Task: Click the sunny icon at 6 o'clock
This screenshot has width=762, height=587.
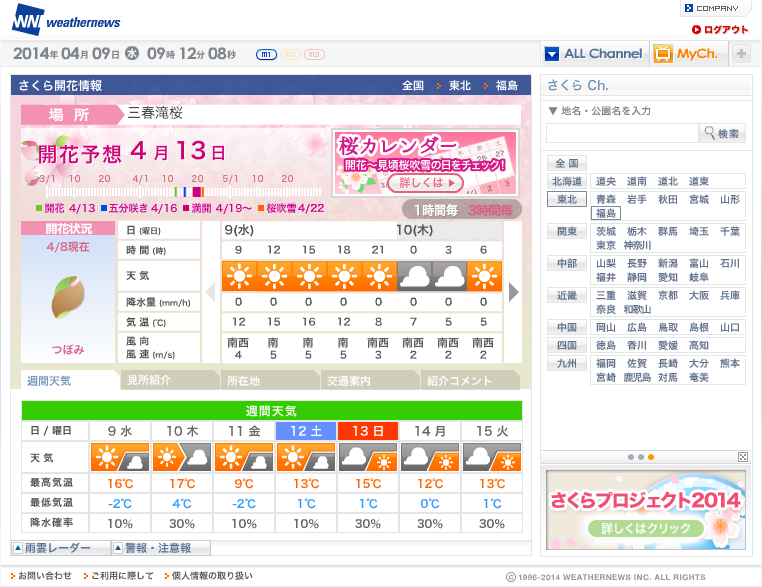Action: pyautogui.click(x=484, y=276)
